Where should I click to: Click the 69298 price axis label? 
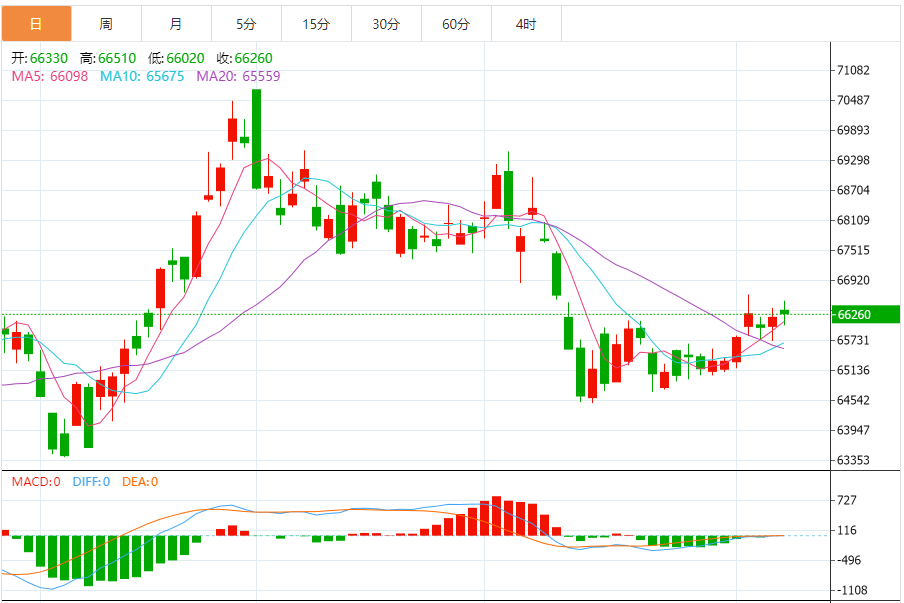click(x=853, y=160)
